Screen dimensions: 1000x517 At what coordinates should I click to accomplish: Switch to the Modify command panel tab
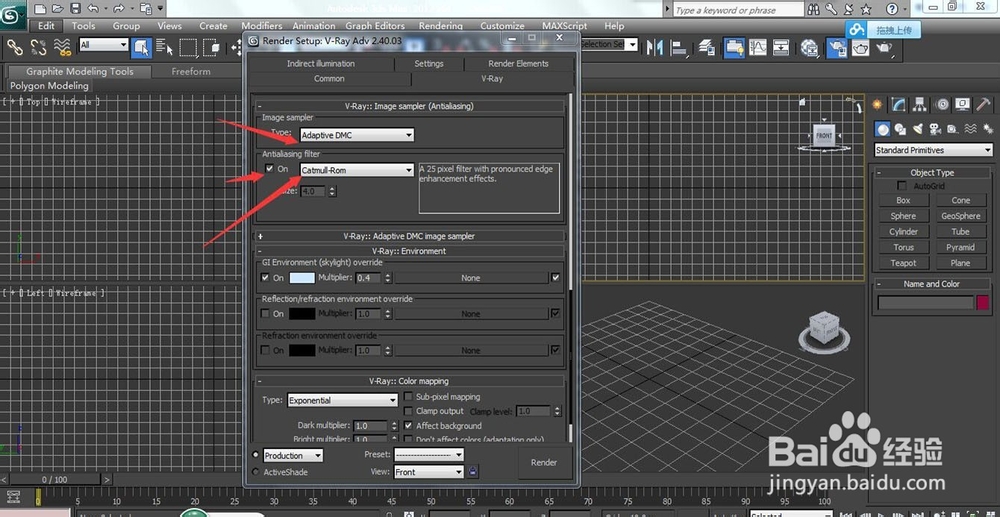coord(899,104)
